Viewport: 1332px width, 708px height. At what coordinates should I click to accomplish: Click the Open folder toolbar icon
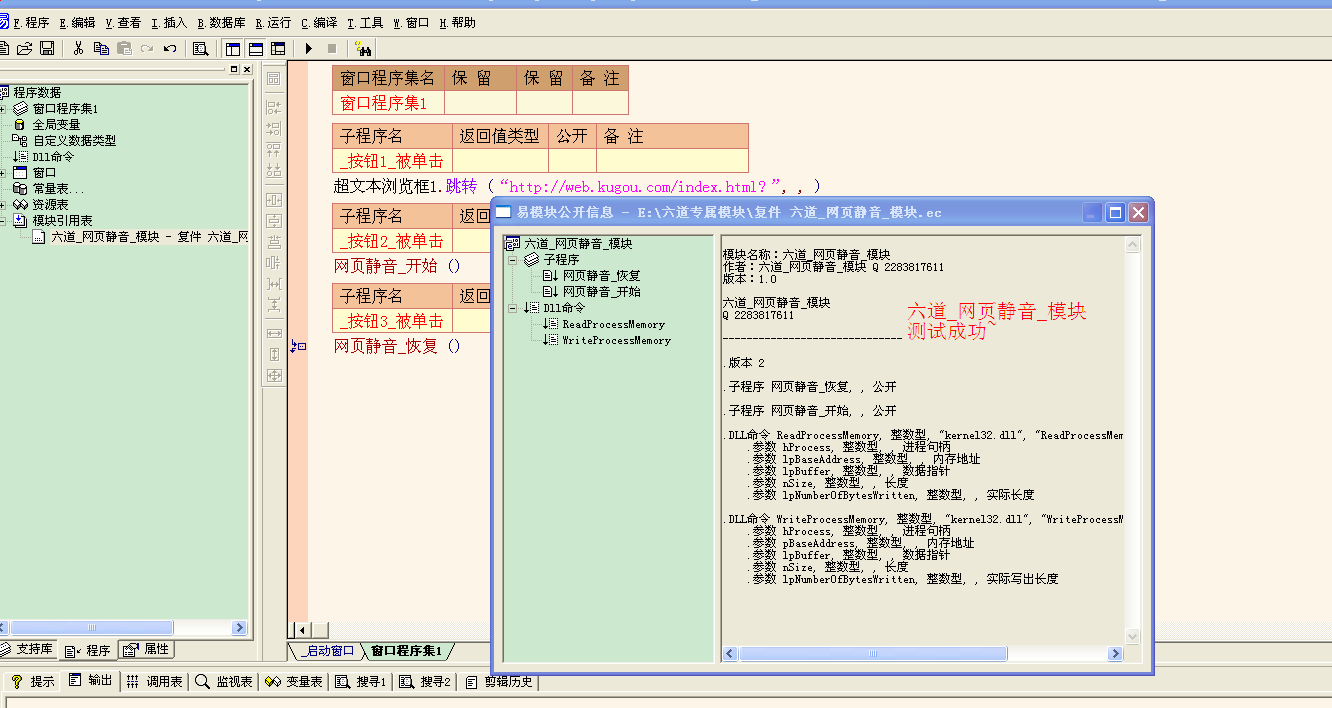pos(25,48)
